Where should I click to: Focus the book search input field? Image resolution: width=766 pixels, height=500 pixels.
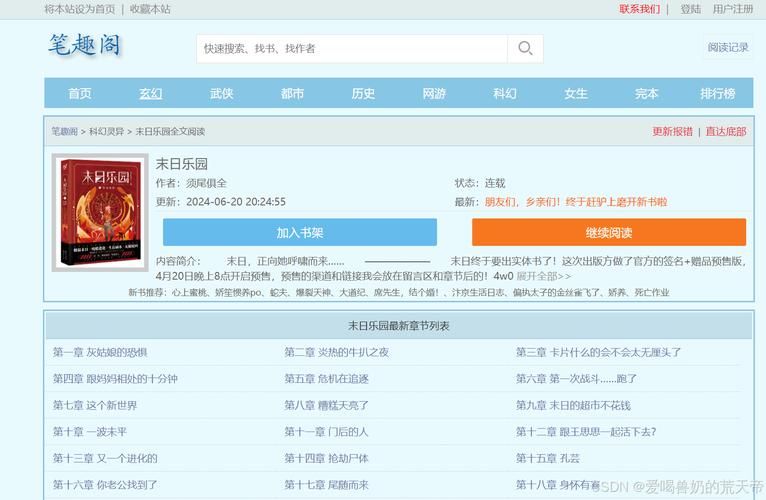point(352,48)
